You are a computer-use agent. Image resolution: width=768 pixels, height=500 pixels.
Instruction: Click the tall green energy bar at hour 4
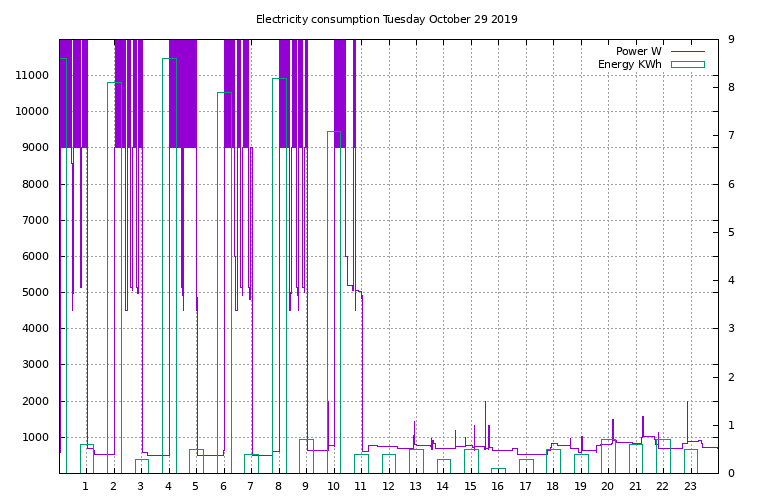[x=169, y=265]
